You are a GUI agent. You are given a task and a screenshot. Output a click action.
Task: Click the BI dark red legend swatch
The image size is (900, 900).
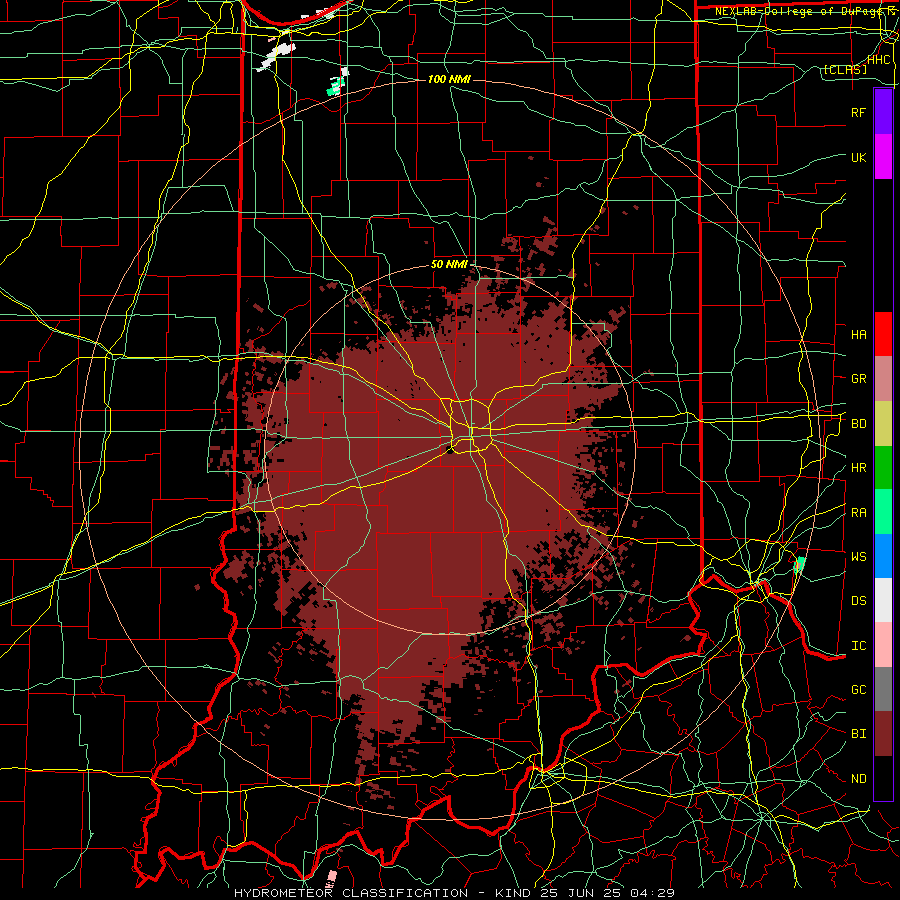pyautogui.click(x=883, y=734)
